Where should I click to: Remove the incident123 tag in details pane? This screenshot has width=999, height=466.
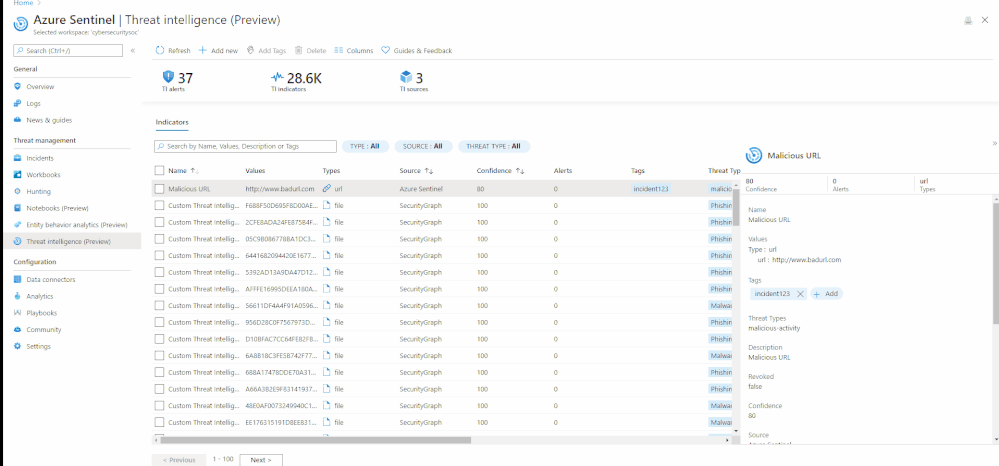800,294
